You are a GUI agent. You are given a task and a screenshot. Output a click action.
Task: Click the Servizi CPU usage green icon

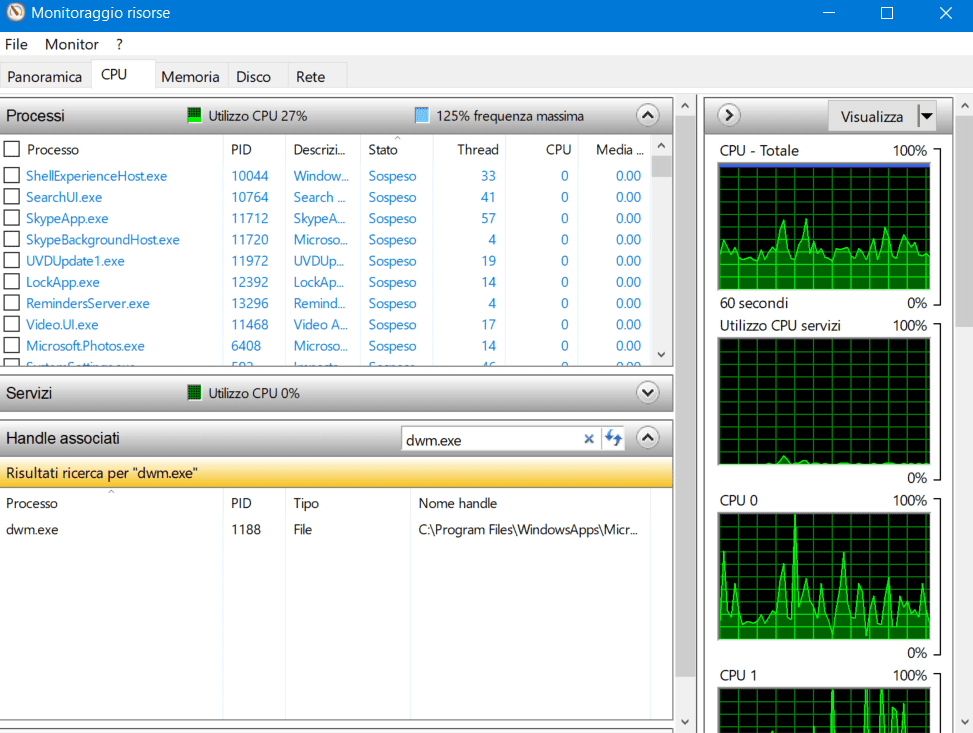click(195, 393)
